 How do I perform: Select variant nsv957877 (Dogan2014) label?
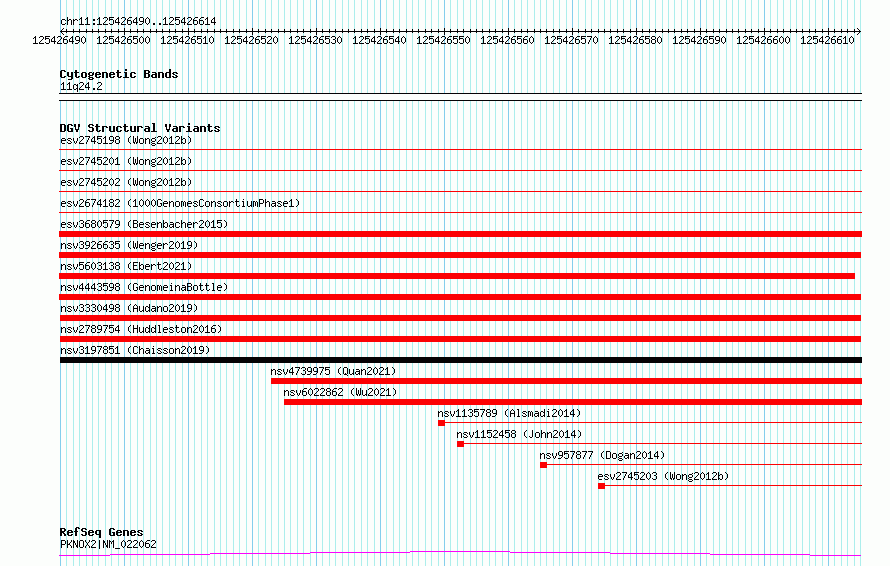602,455
